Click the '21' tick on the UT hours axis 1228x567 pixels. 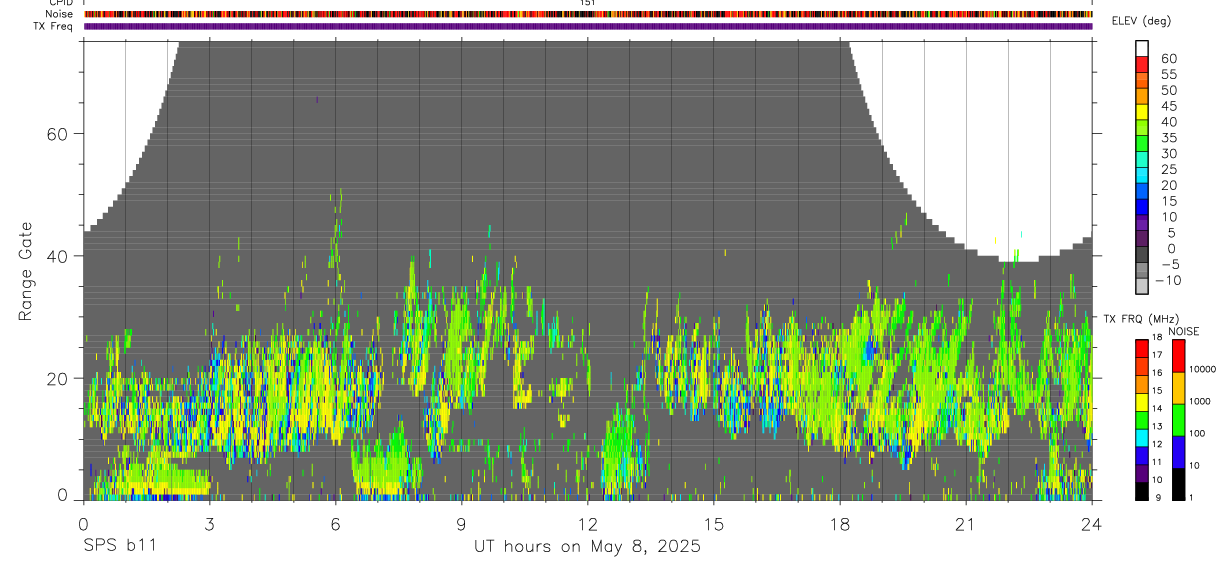point(966,524)
